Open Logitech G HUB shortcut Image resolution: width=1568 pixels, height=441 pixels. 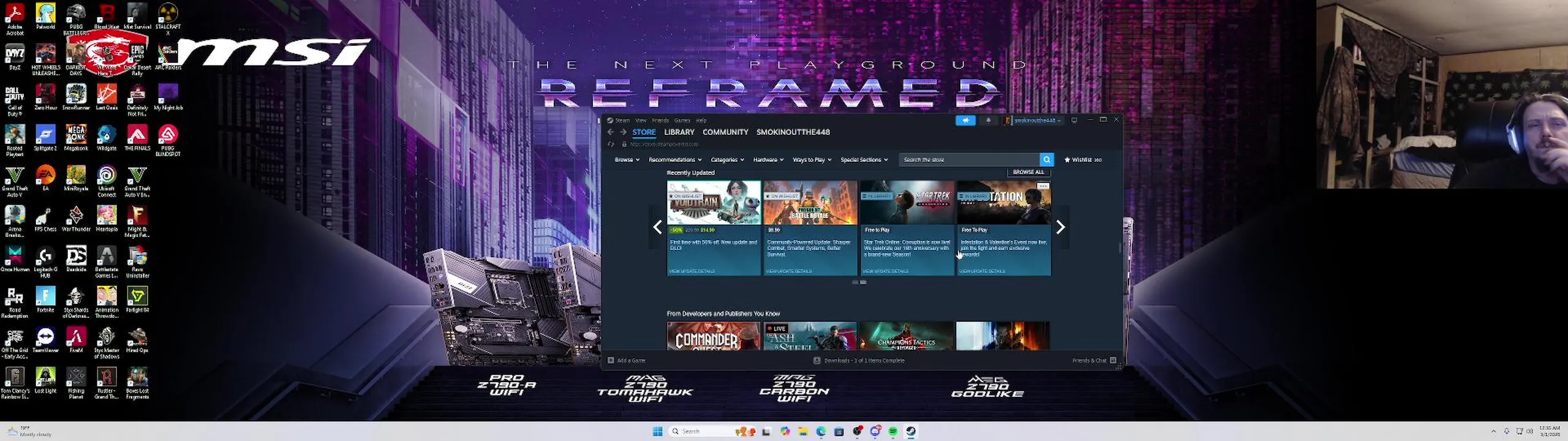click(45, 262)
